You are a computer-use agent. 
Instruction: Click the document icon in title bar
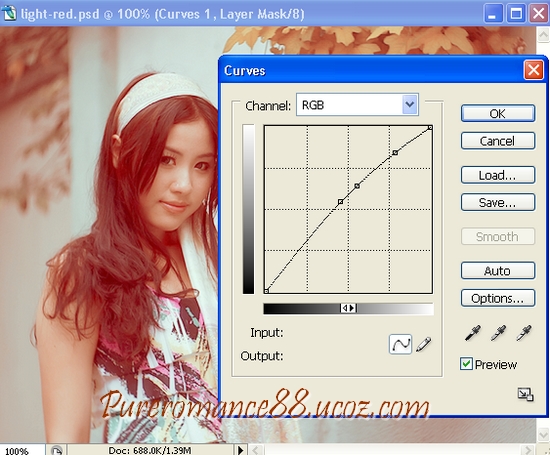[x=9, y=13]
